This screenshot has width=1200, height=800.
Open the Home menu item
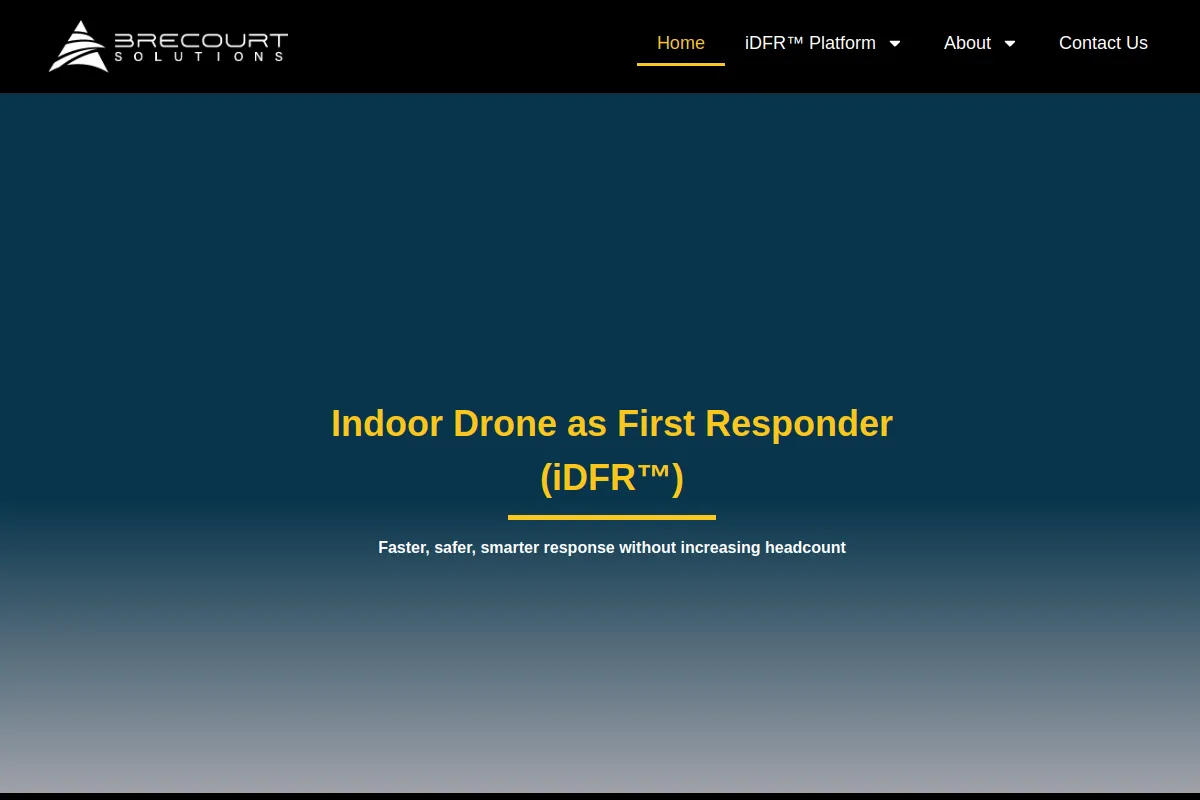click(x=681, y=43)
